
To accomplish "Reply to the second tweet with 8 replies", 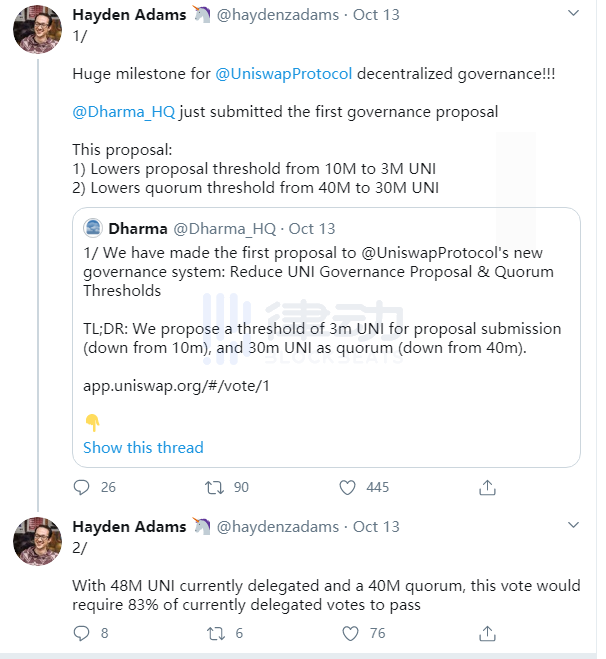I will click(82, 633).
